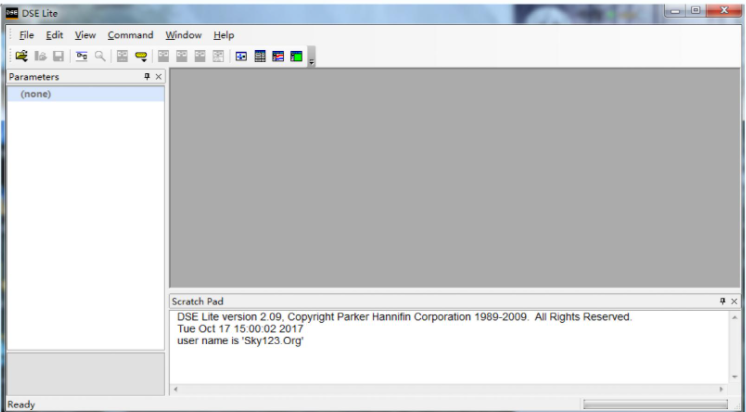Click the blue window icon in toolbar
This screenshot has width=746, height=412.
click(242, 57)
